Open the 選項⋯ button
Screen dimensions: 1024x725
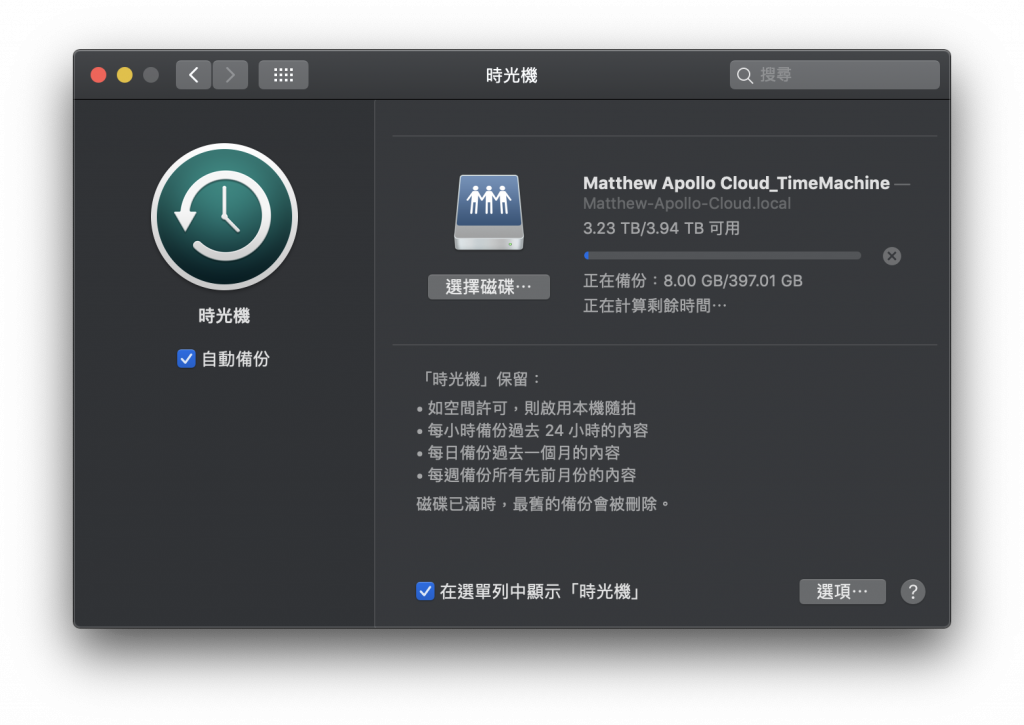pos(842,592)
